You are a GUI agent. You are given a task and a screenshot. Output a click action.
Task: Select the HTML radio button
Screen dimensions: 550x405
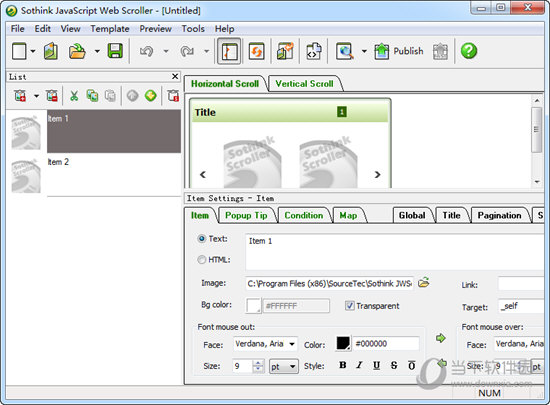(x=202, y=260)
